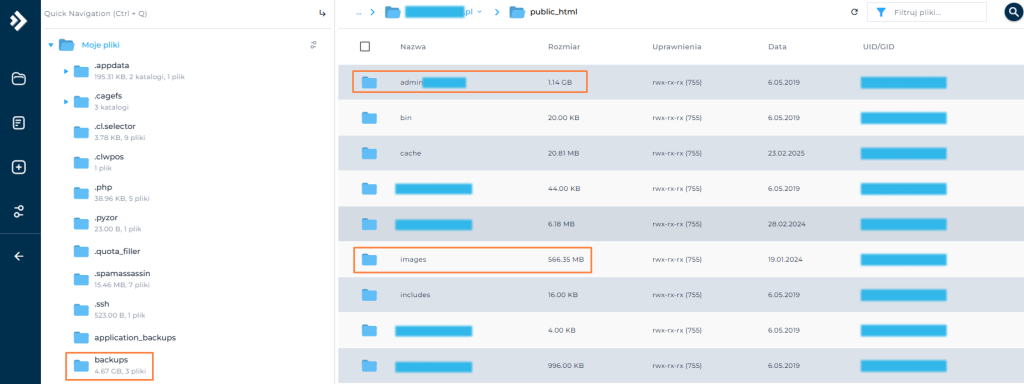The width and height of the screenshot is (1024, 384).
Task: Expand the .appdata folder arrow
Action: coord(66,71)
